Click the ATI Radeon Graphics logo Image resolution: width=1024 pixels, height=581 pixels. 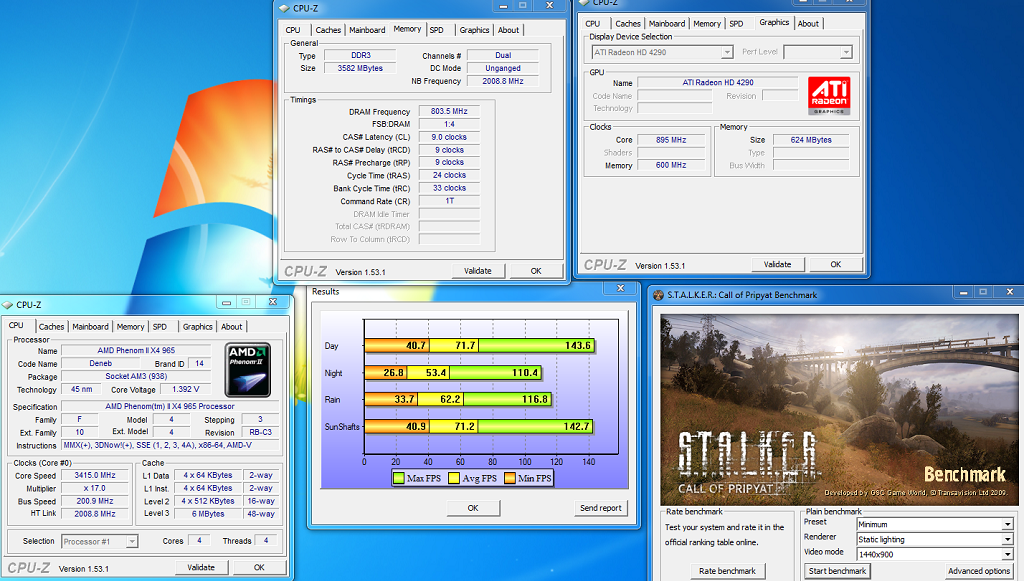coord(828,95)
